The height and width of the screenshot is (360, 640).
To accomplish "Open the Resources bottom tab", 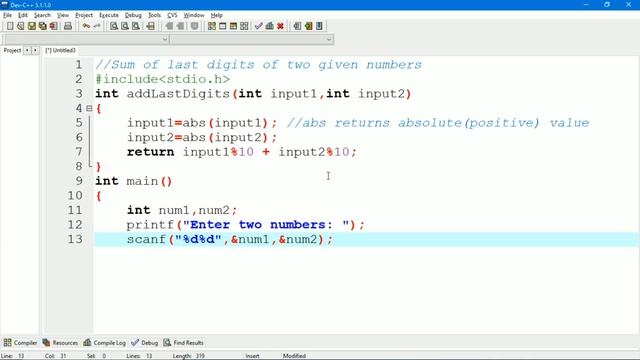I will pyautogui.click(x=60, y=343).
